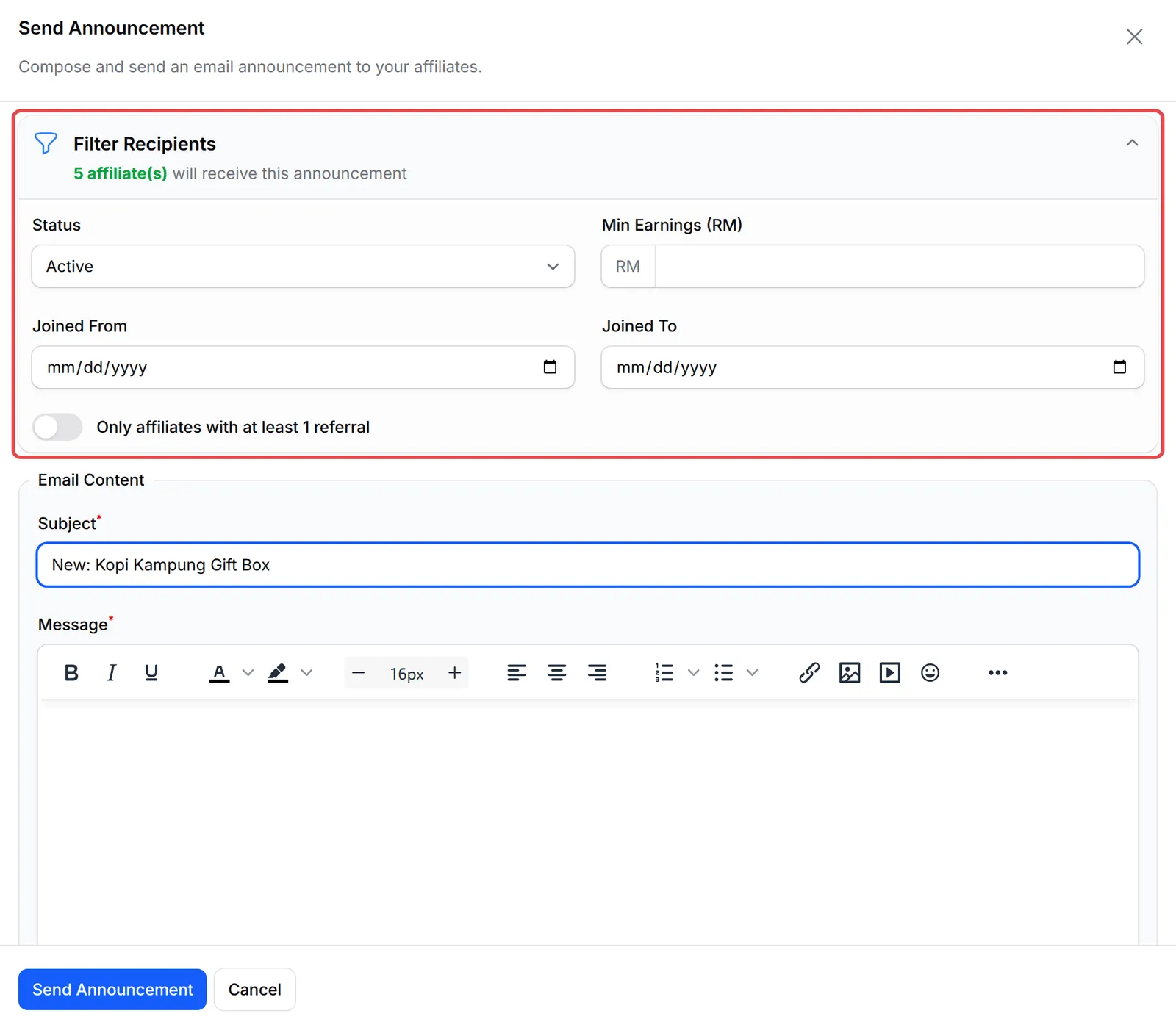This screenshot has width=1176, height=1033.
Task: Click the text color A icon
Action: (219, 672)
